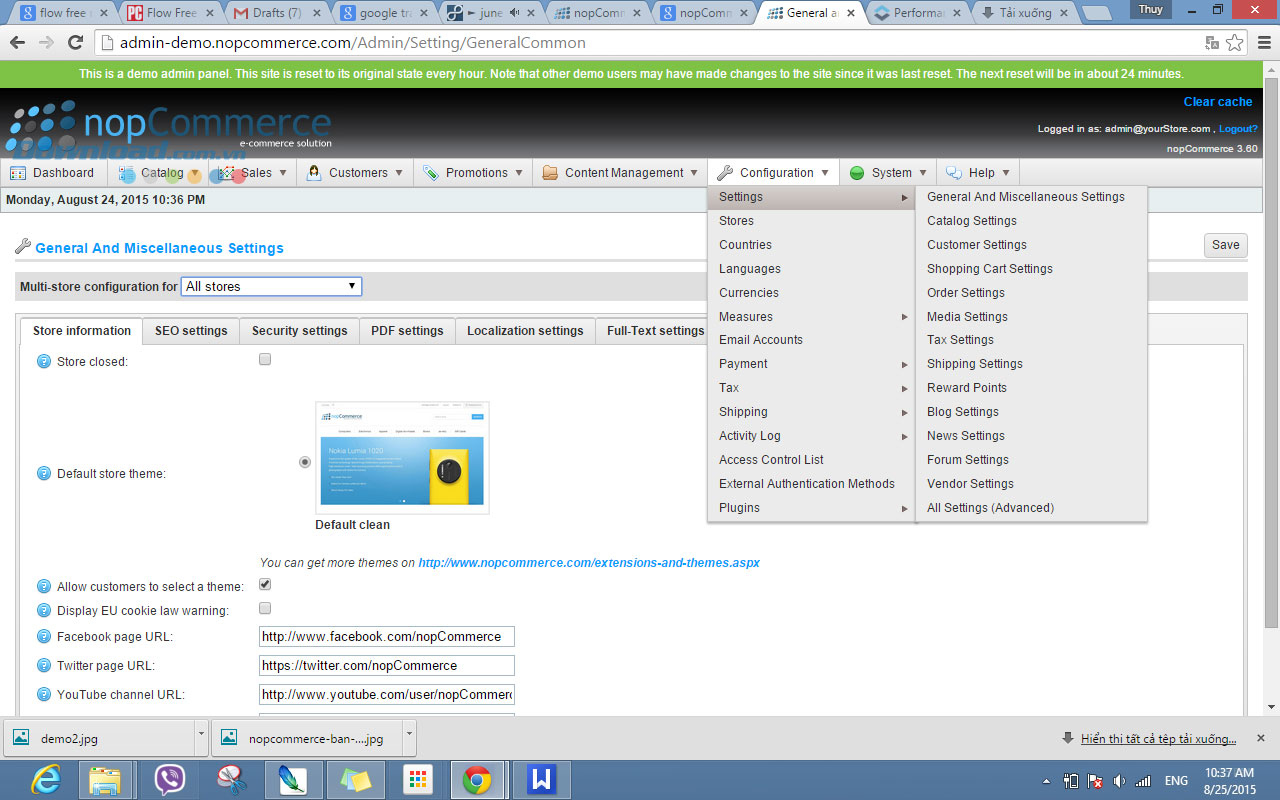Click the Configuration wrench icon

click(x=726, y=173)
